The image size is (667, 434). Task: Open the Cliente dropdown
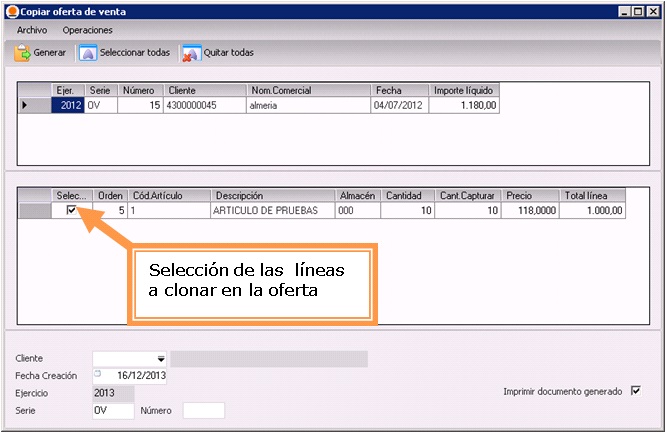coord(160,358)
